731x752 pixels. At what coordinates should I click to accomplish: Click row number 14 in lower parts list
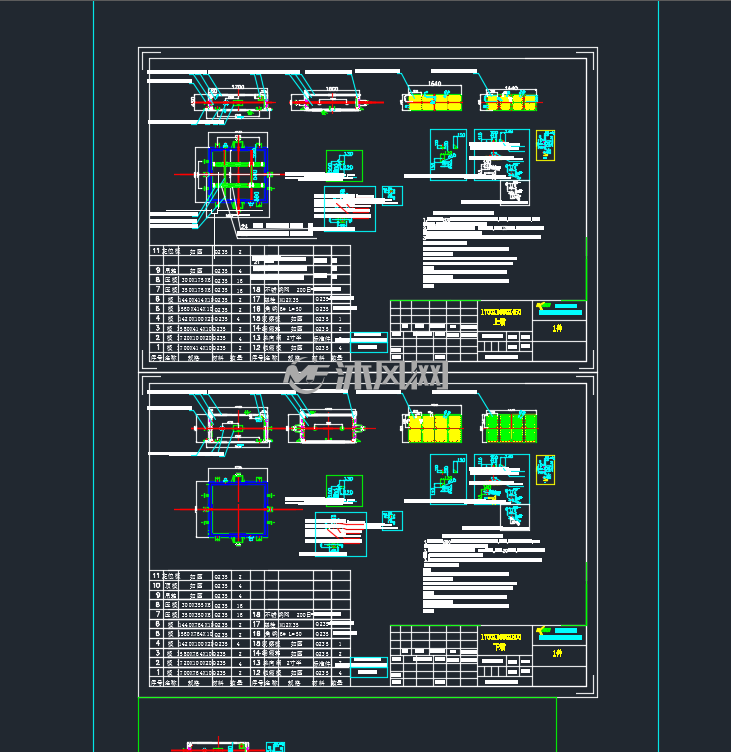pyautogui.click(x=257, y=653)
